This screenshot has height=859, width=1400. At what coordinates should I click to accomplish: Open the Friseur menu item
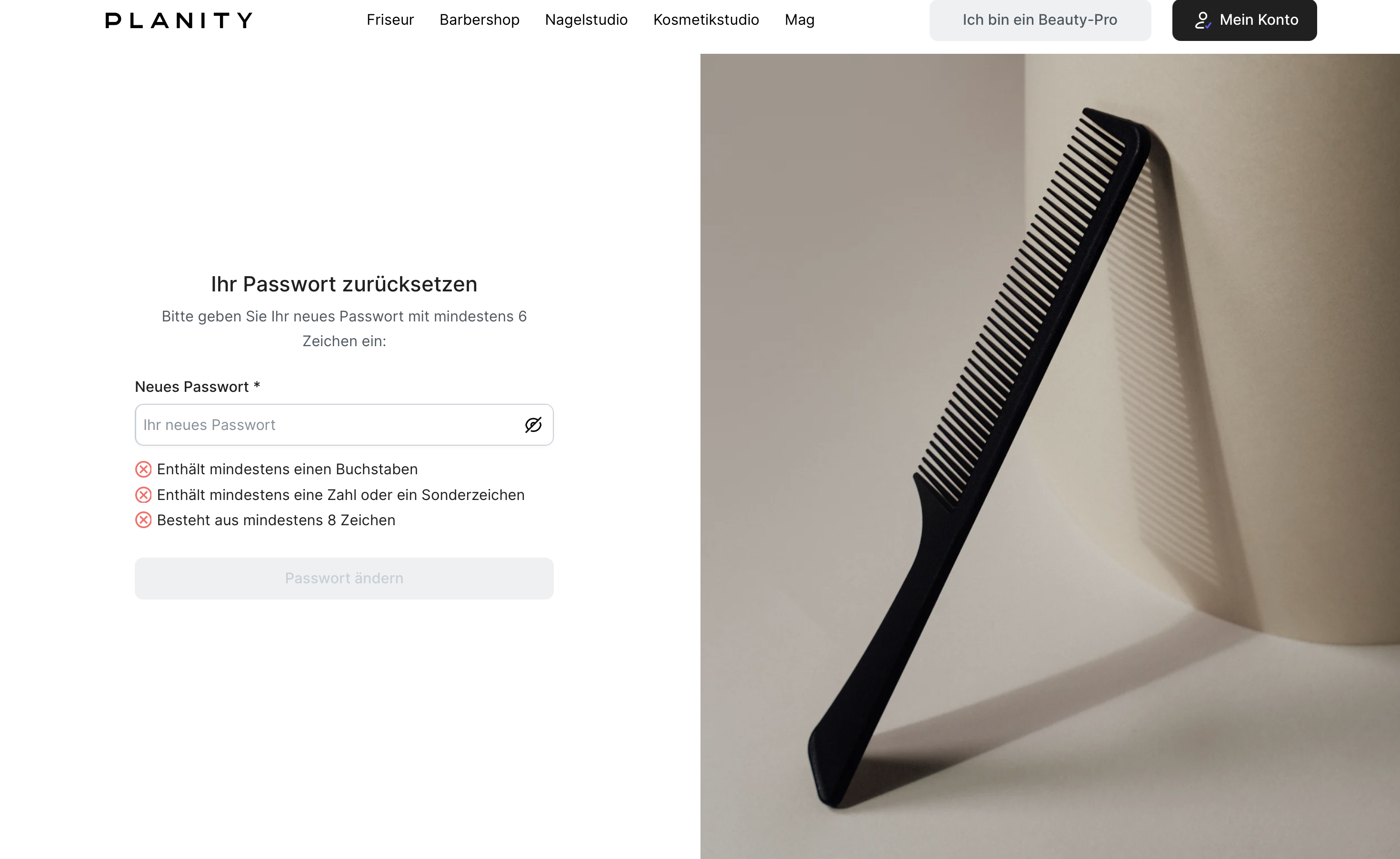coord(390,20)
